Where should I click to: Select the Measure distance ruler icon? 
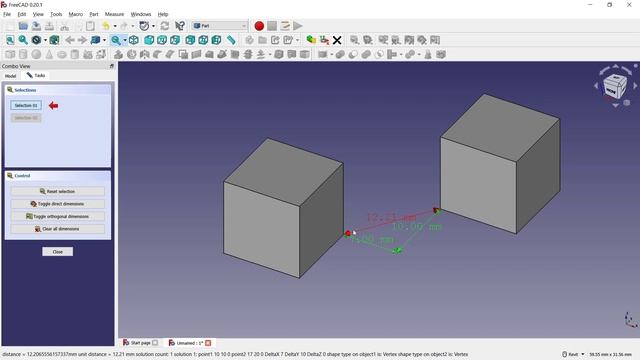coord(231,40)
